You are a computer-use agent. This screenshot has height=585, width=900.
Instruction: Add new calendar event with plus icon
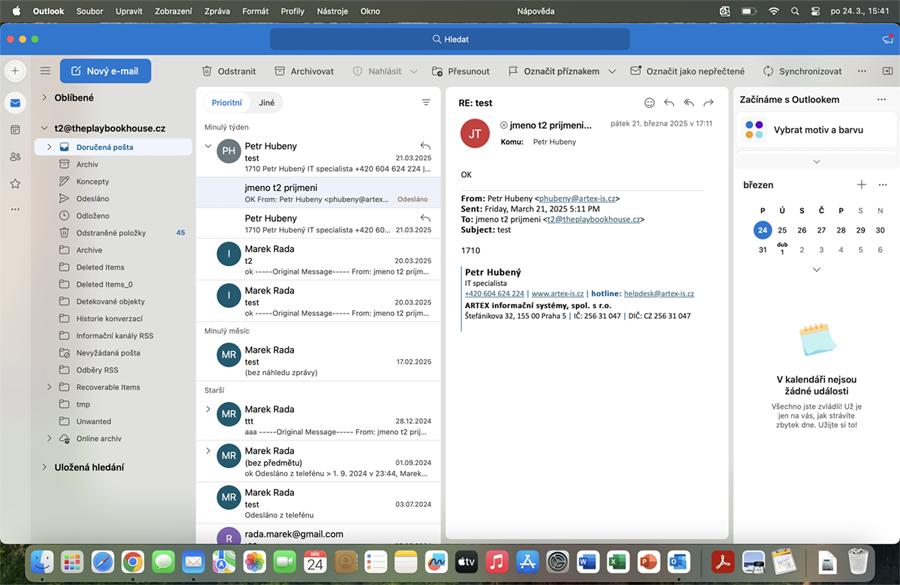[861, 185]
